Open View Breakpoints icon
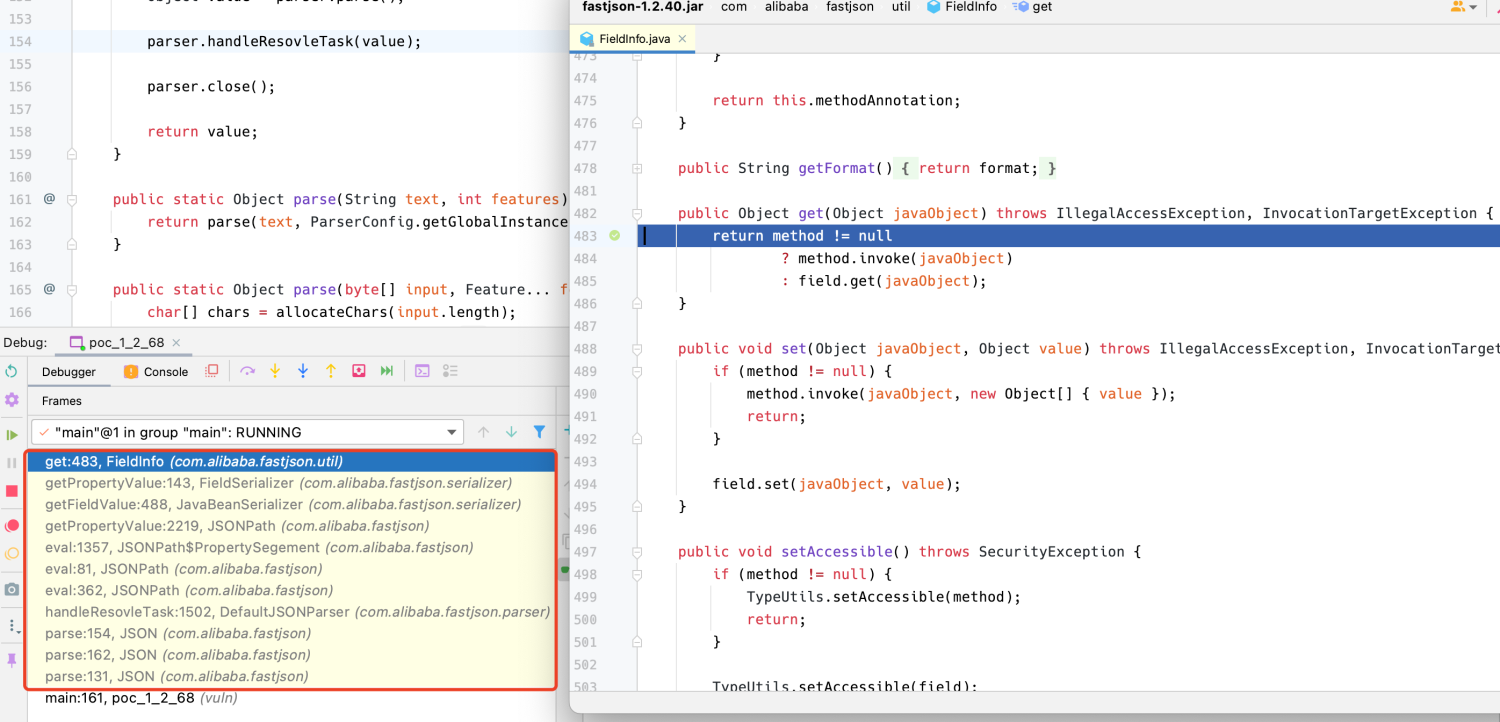 coord(11,525)
